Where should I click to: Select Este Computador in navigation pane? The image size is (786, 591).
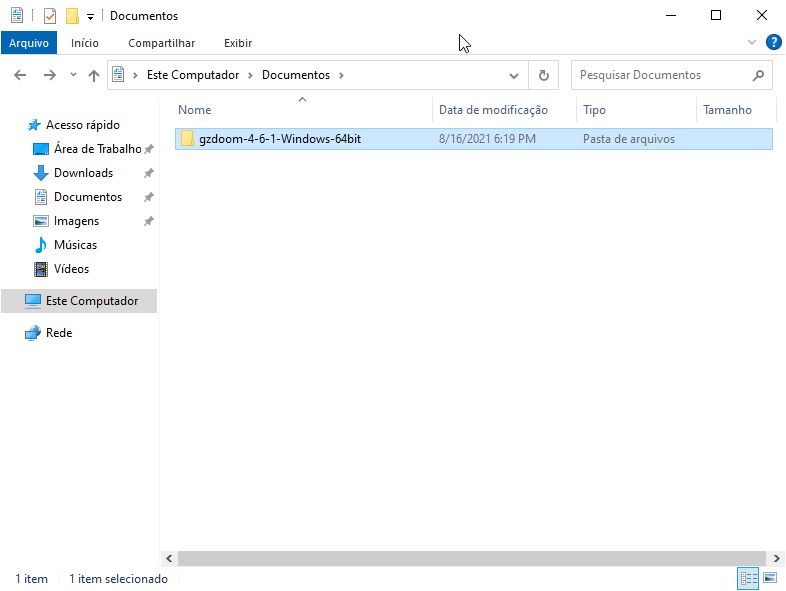coord(79,301)
